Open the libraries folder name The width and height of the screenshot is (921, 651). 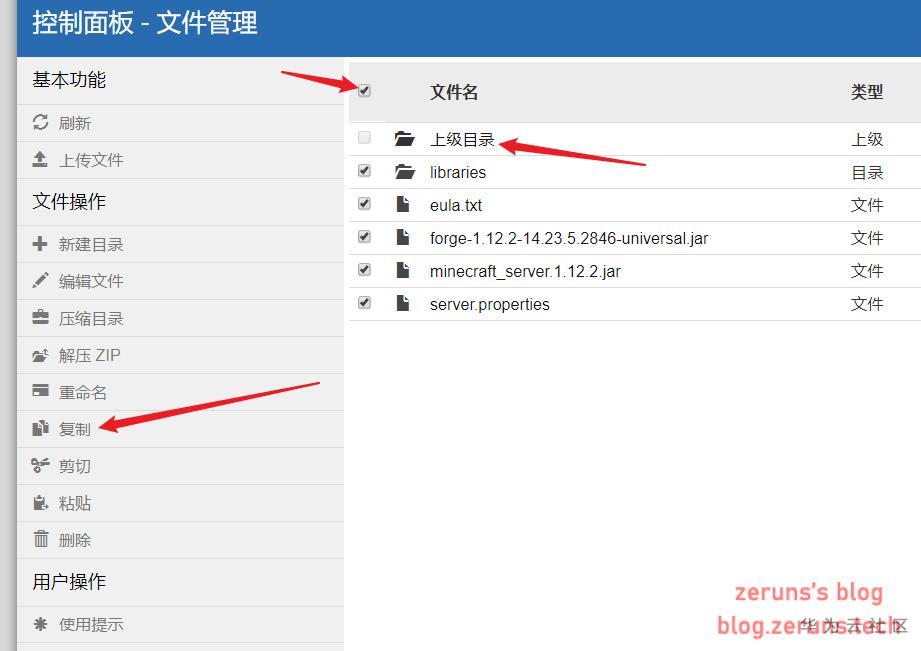pos(458,172)
